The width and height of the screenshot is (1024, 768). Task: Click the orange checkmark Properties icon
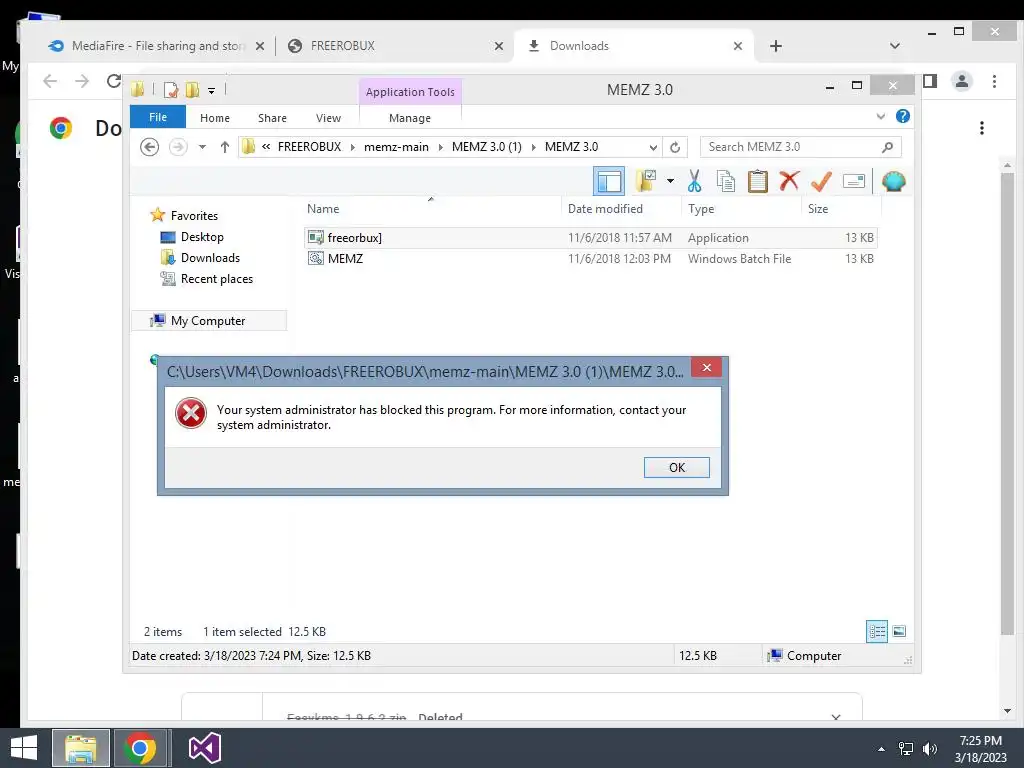tap(821, 181)
